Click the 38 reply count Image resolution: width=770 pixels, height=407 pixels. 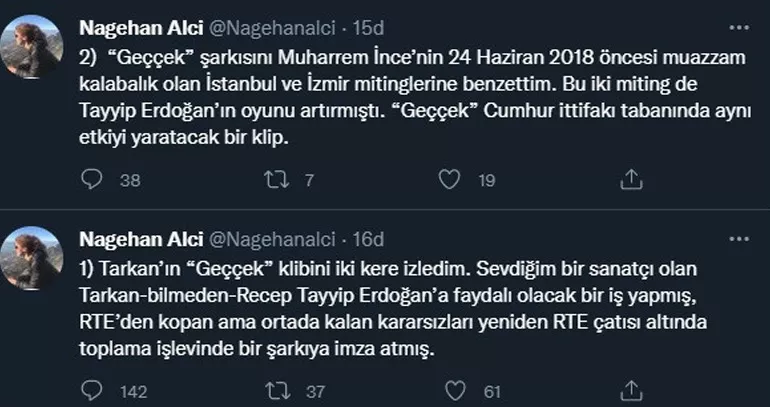pyautogui.click(x=129, y=180)
